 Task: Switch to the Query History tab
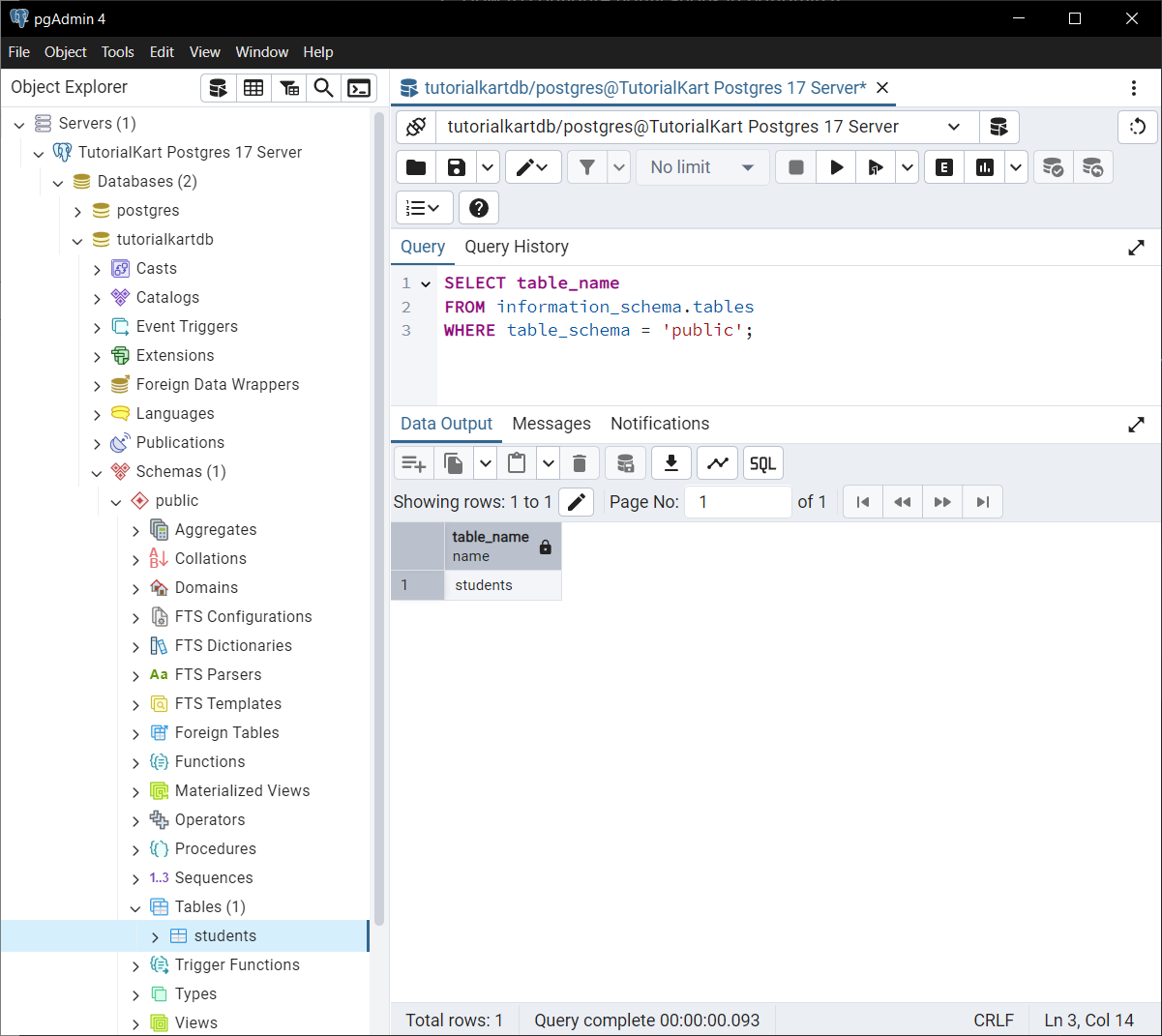(x=517, y=247)
